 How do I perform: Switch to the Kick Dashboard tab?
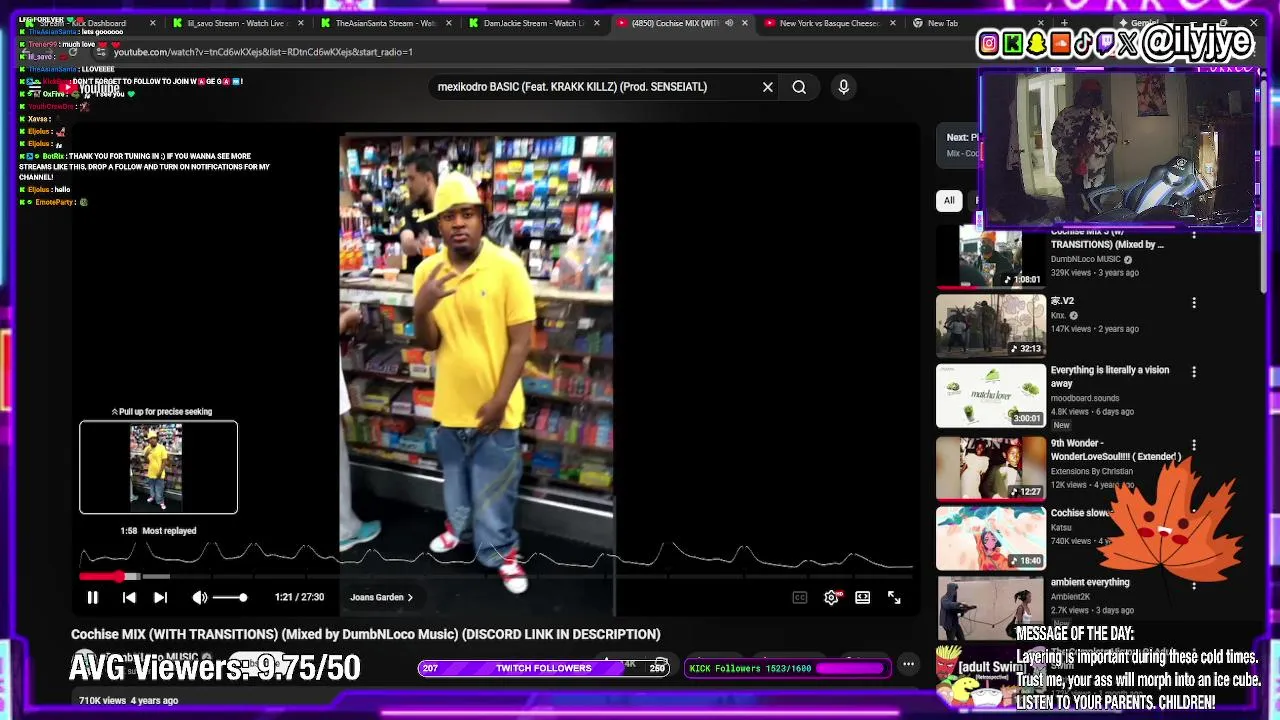pyautogui.click(x=88, y=23)
